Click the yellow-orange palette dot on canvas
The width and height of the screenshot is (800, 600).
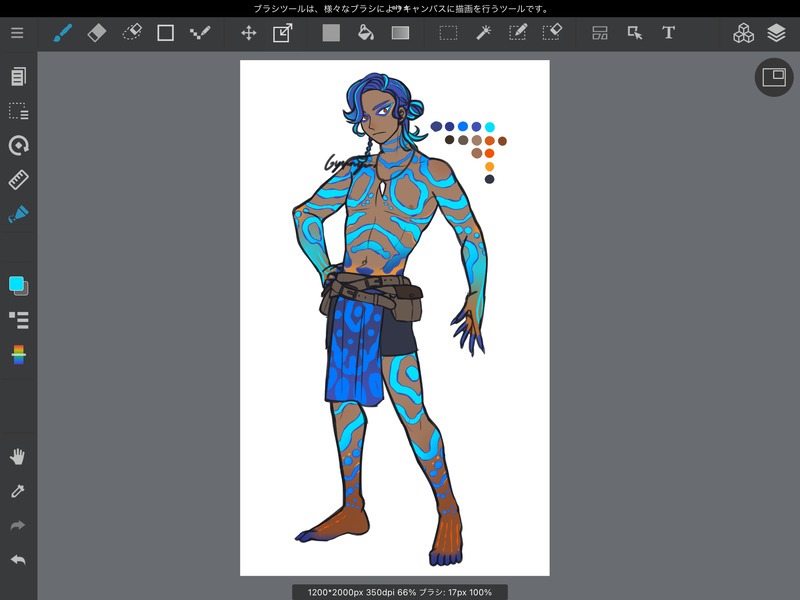click(x=489, y=166)
